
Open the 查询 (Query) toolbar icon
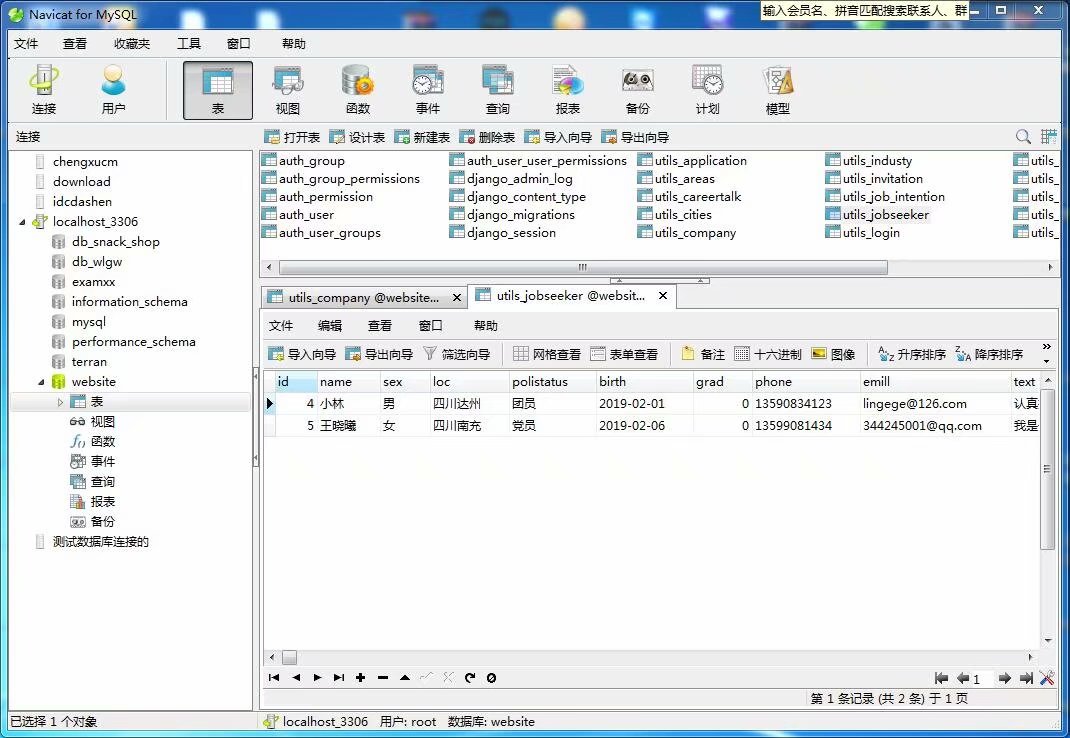pos(497,89)
